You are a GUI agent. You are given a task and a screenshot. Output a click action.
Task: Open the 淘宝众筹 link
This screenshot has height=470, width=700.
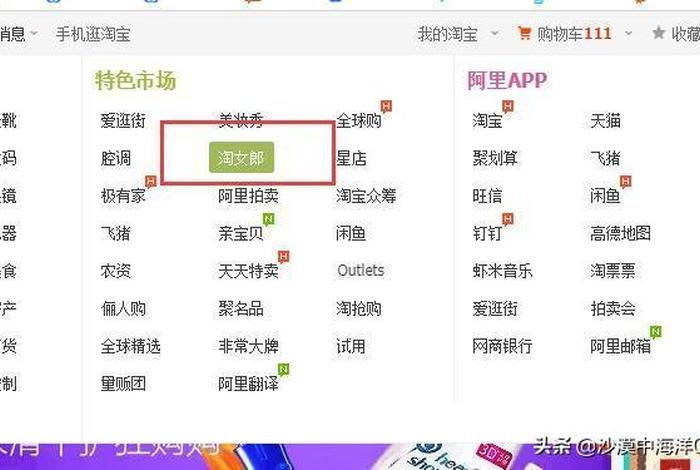[x=366, y=195]
